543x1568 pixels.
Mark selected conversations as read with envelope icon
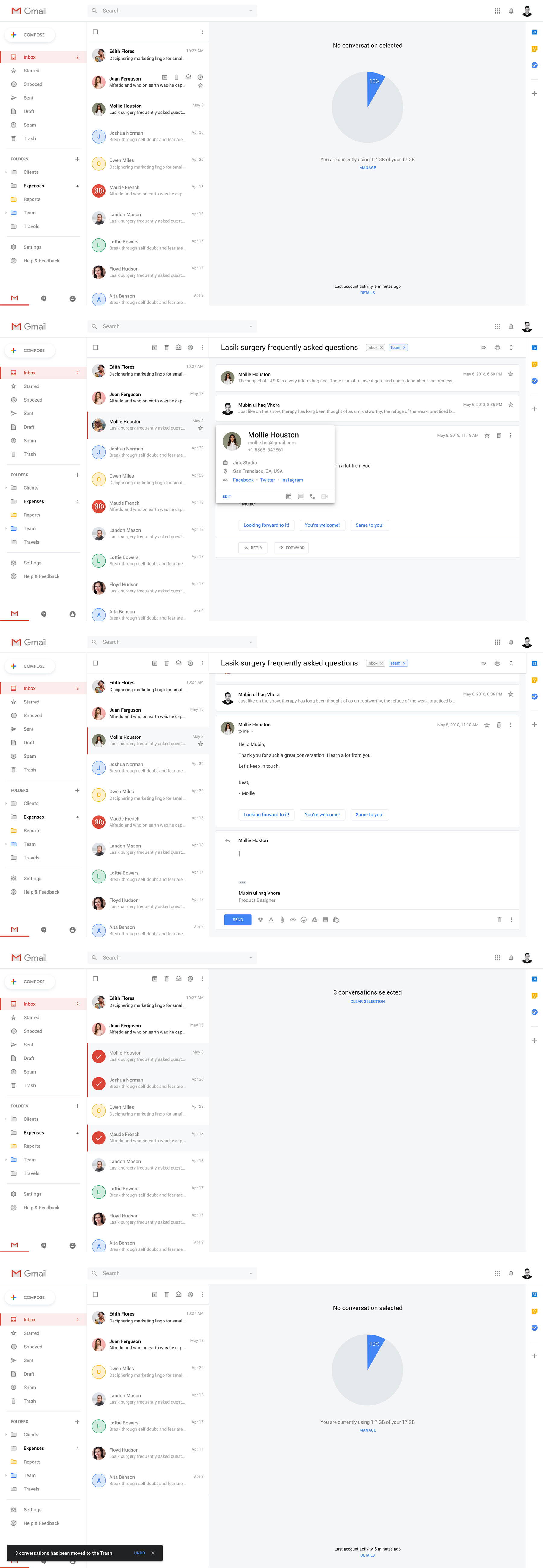(x=178, y=979)
